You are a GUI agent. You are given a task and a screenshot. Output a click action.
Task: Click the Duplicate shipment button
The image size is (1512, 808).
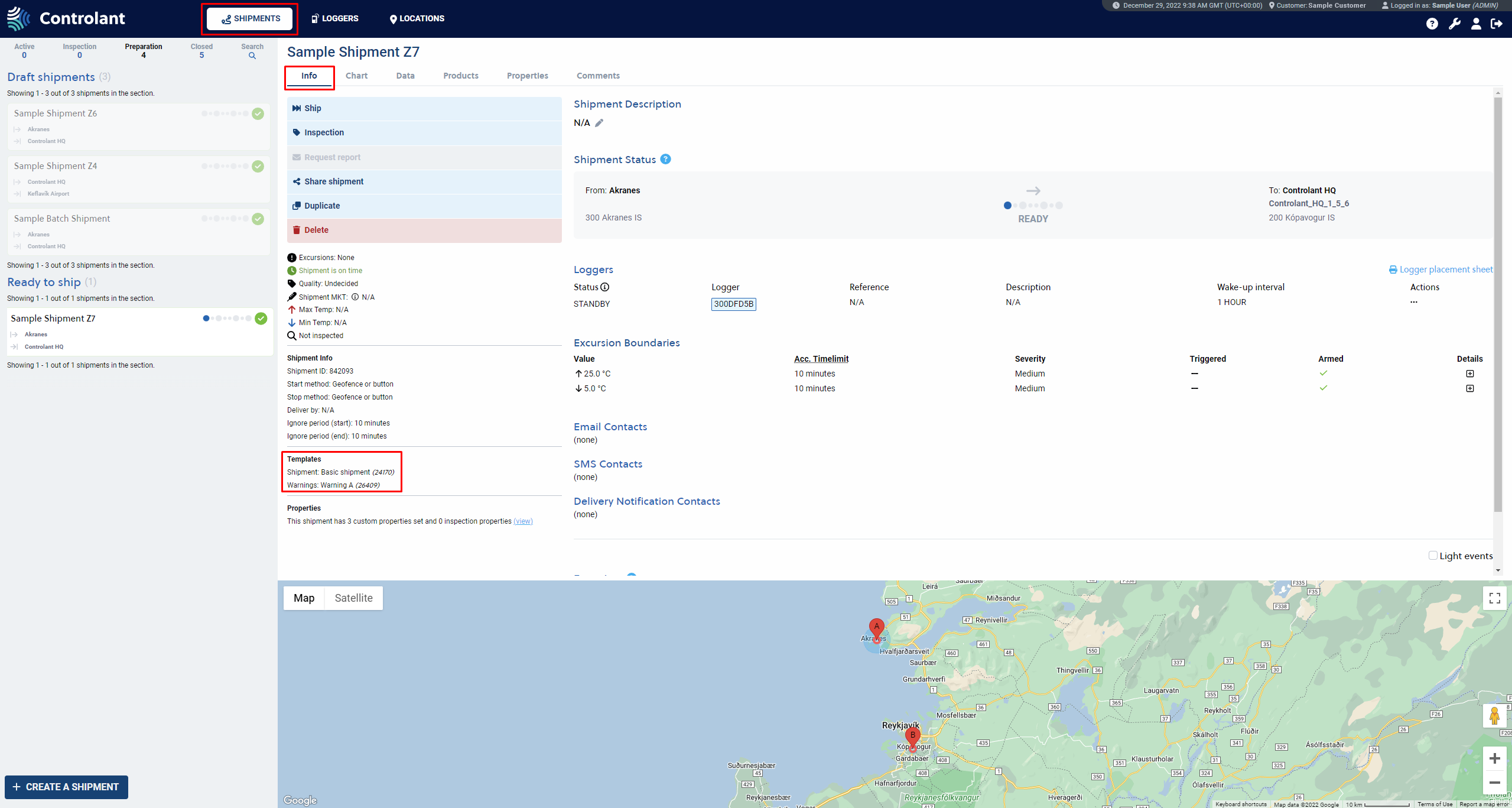[x=424, y=206]
